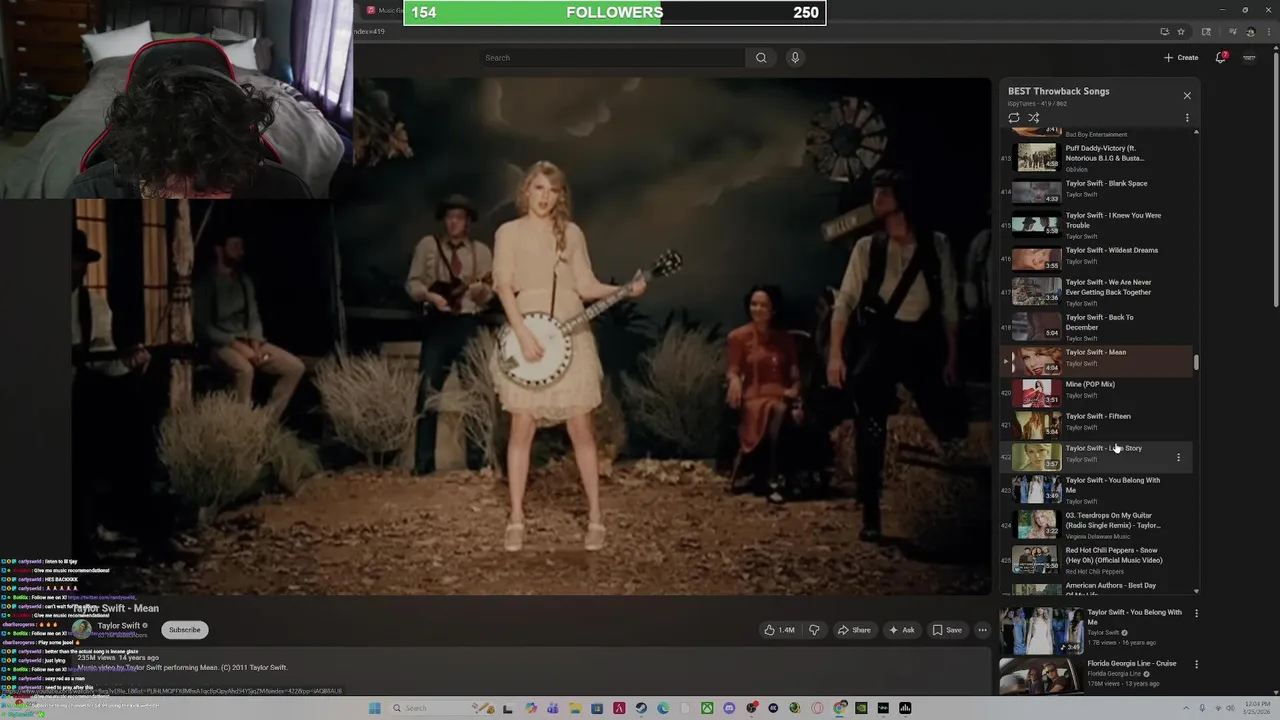Click Blank Space thumbnail in playlist
Image resolution: width=1280 pixels, height=720 pixels.
1036,190
